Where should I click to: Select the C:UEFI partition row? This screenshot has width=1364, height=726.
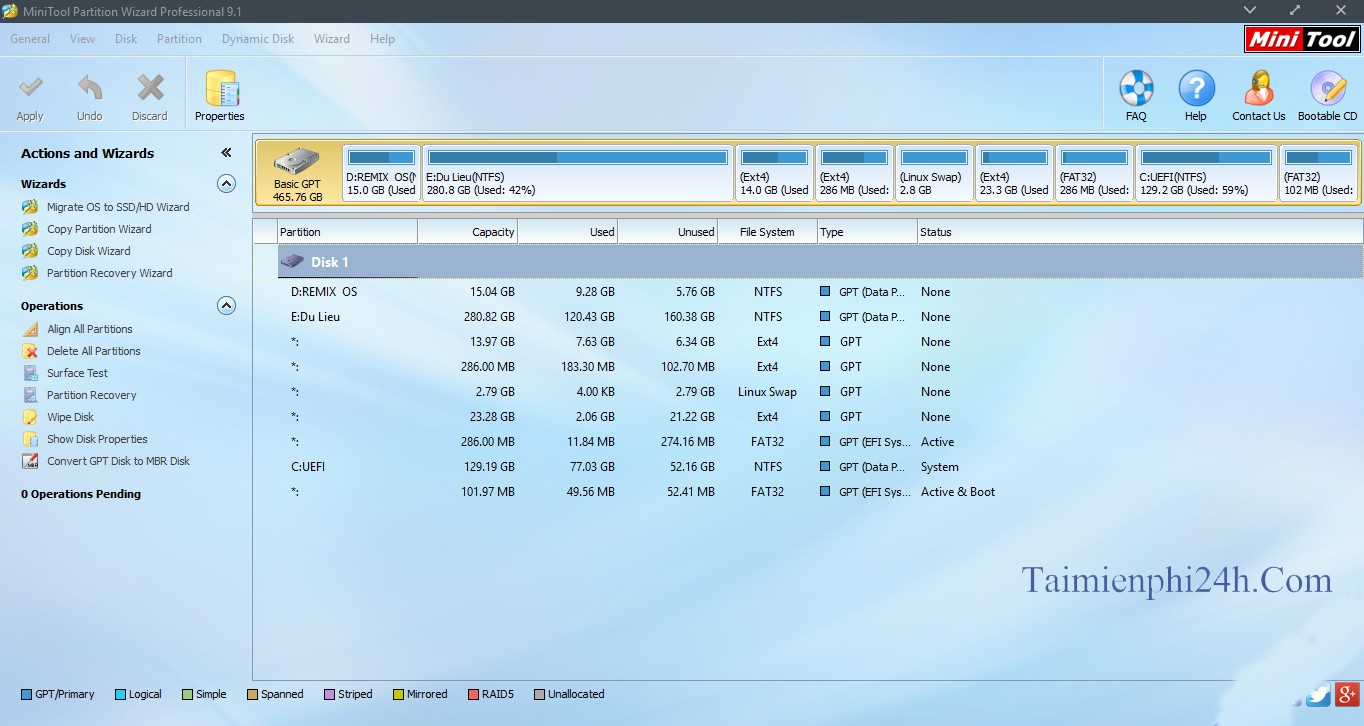[x=820, y=467]
